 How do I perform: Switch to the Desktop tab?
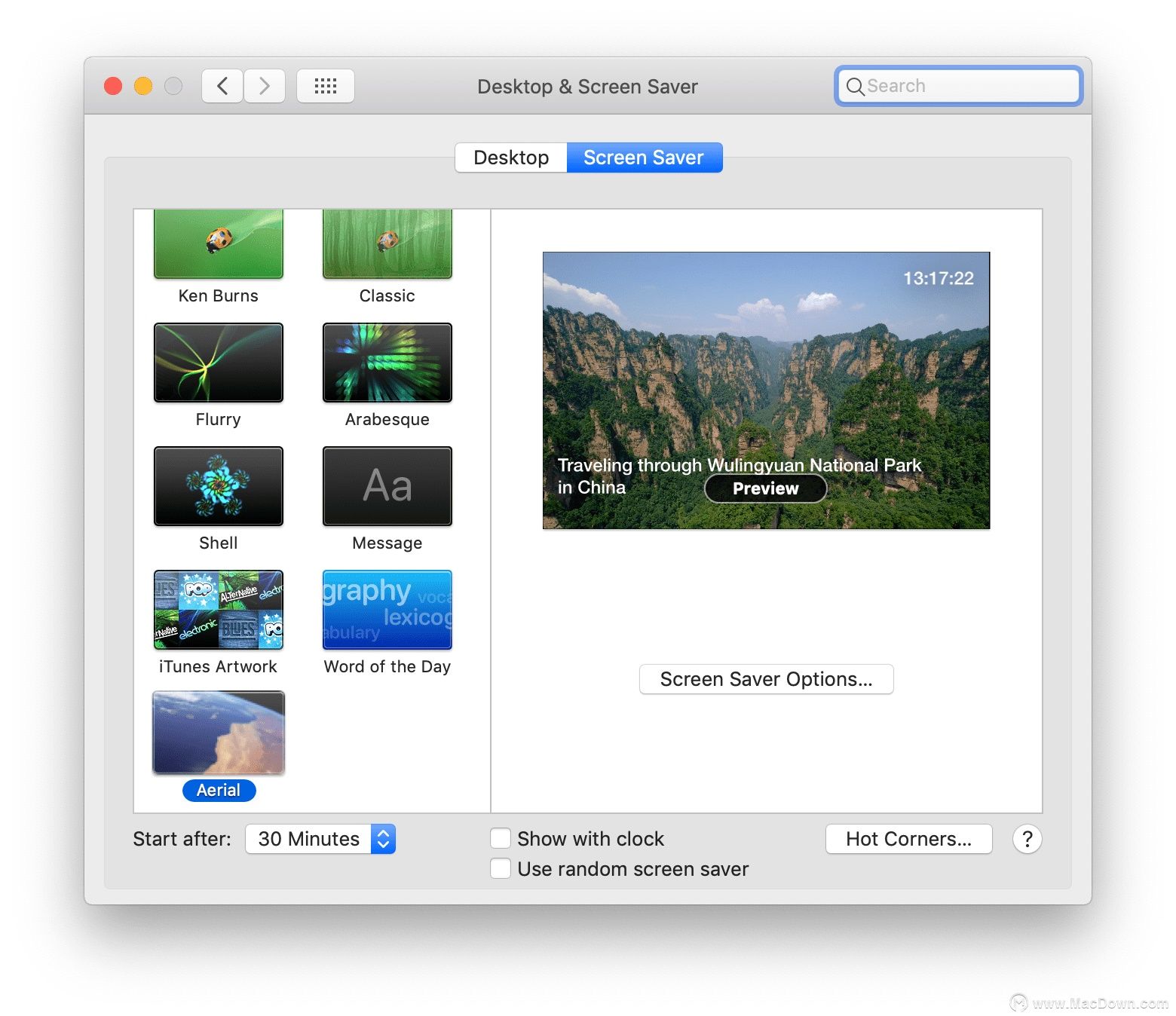[511, 158]
